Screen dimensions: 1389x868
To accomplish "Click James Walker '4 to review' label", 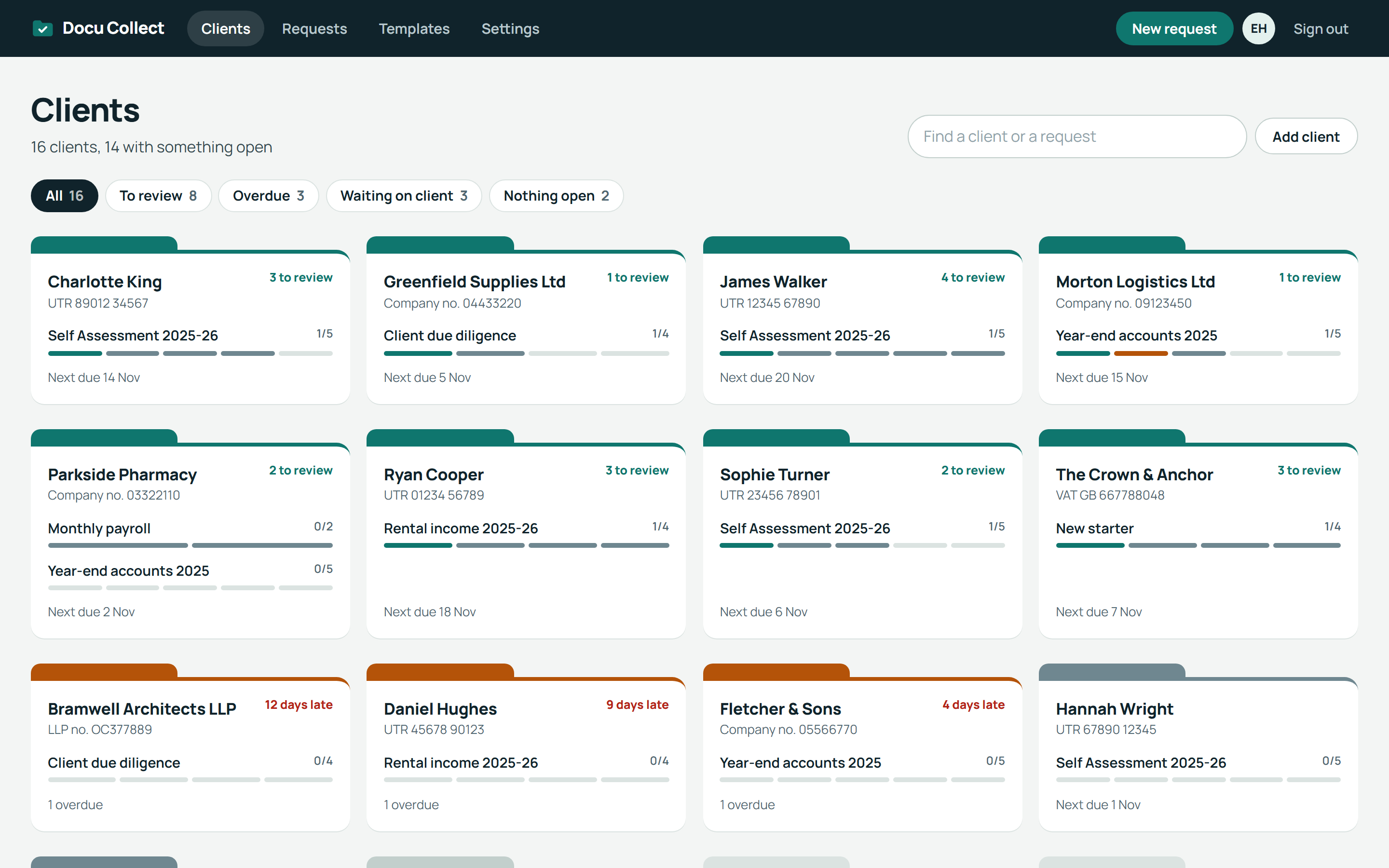I will [973, 277].
